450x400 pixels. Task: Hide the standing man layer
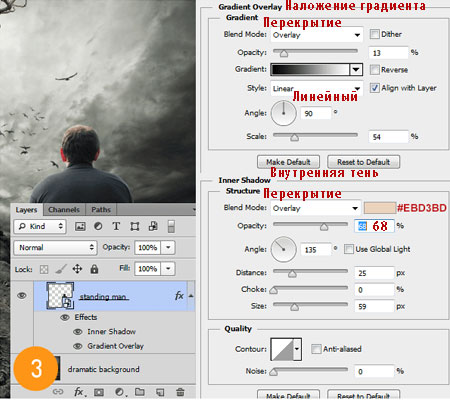point(22,295)
